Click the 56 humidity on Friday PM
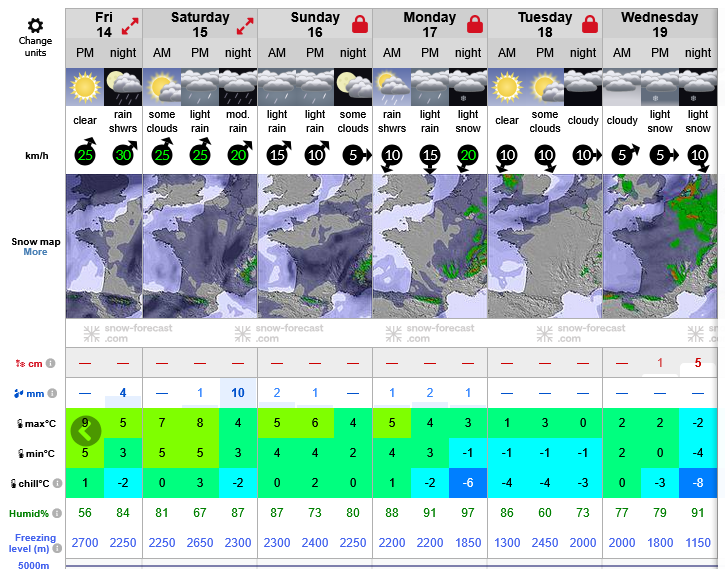 tap(85, 513)
